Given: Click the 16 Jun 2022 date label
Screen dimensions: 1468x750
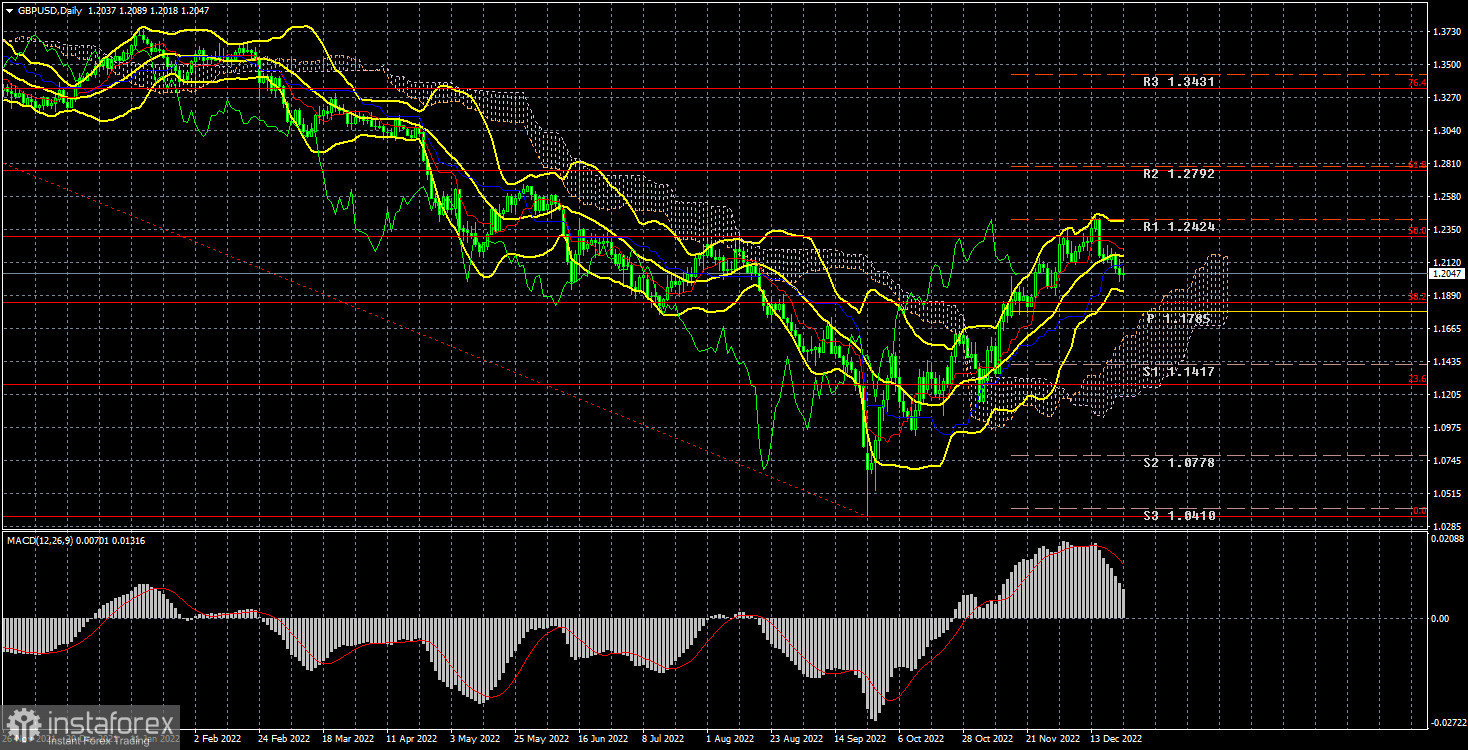Looking at the screenshot, I should pyautogui.click(x=603, y=739).
